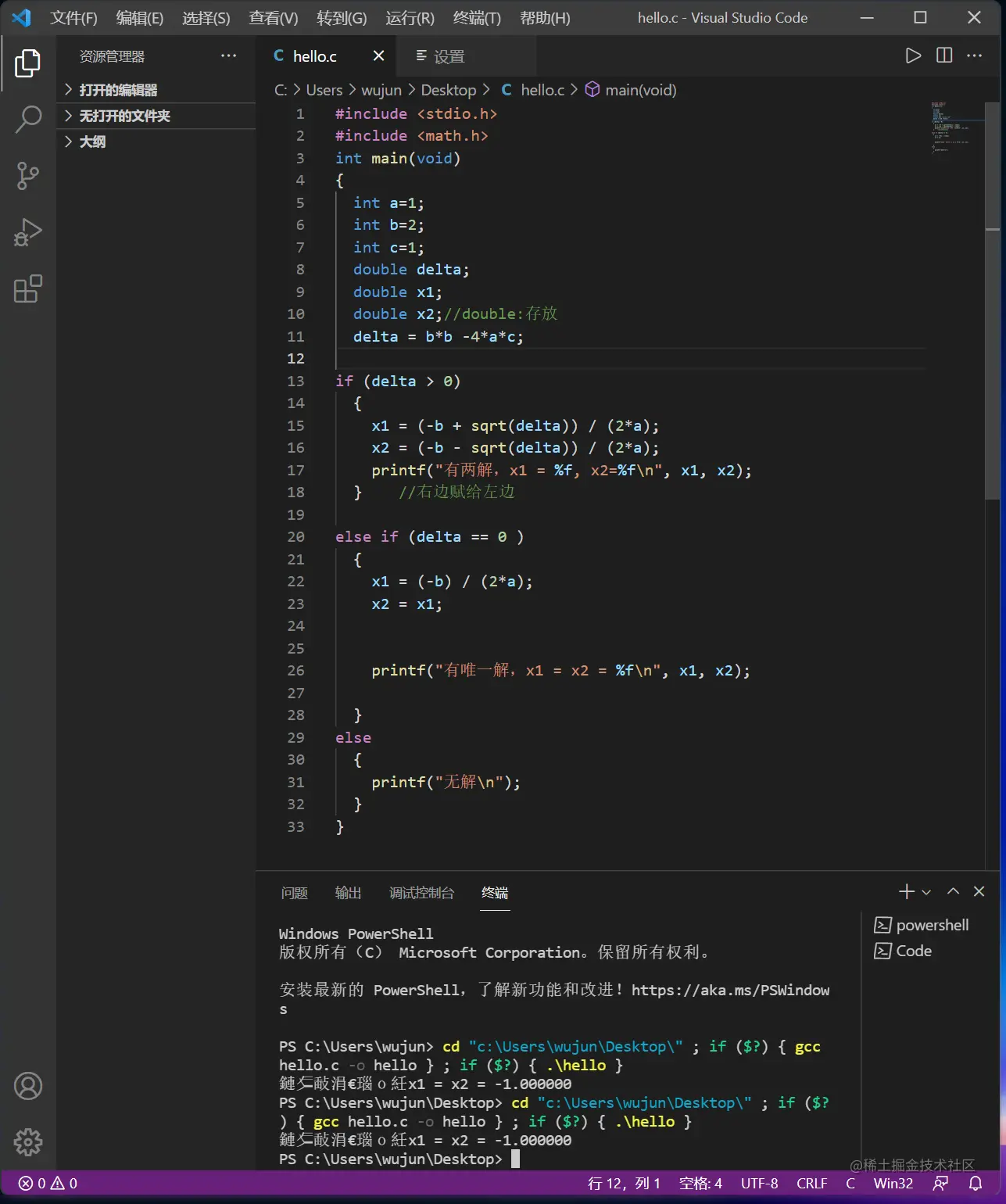This screenshot has width=1006, height=1204.
Task: Select the powershell terminal instance
Action: pos(922,925)
